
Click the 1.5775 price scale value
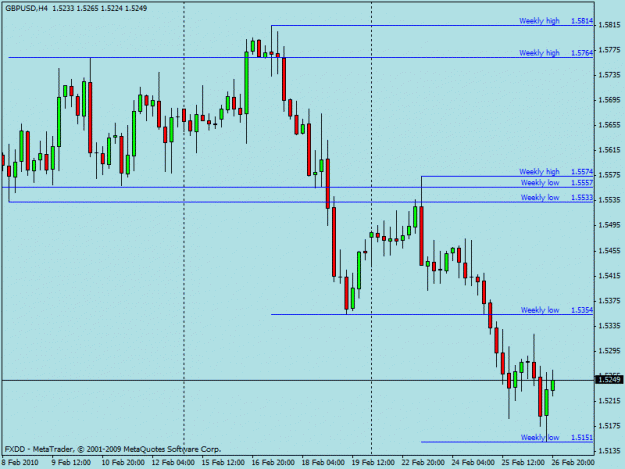click(609, 50)
